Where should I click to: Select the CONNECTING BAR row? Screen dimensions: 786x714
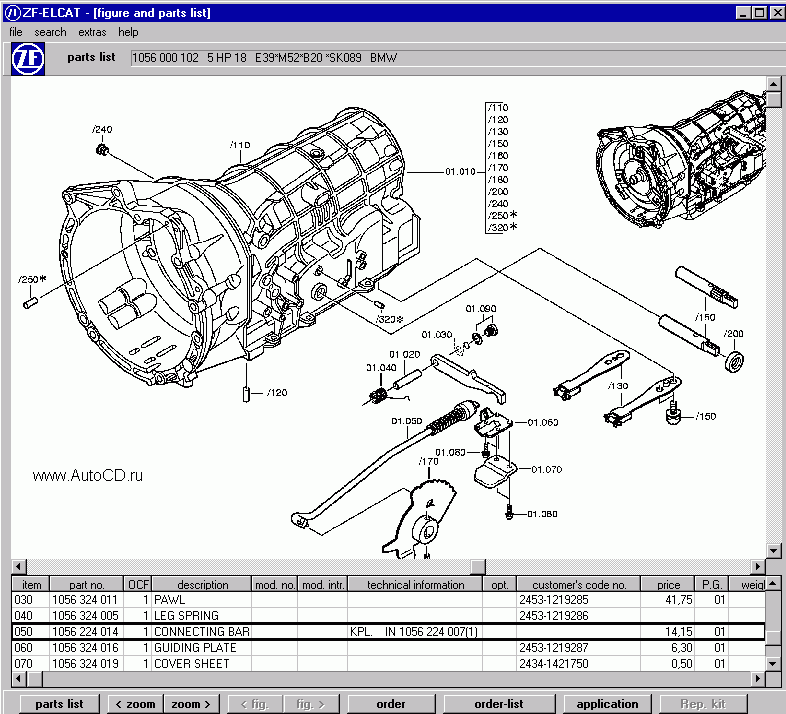click(388, 632)
